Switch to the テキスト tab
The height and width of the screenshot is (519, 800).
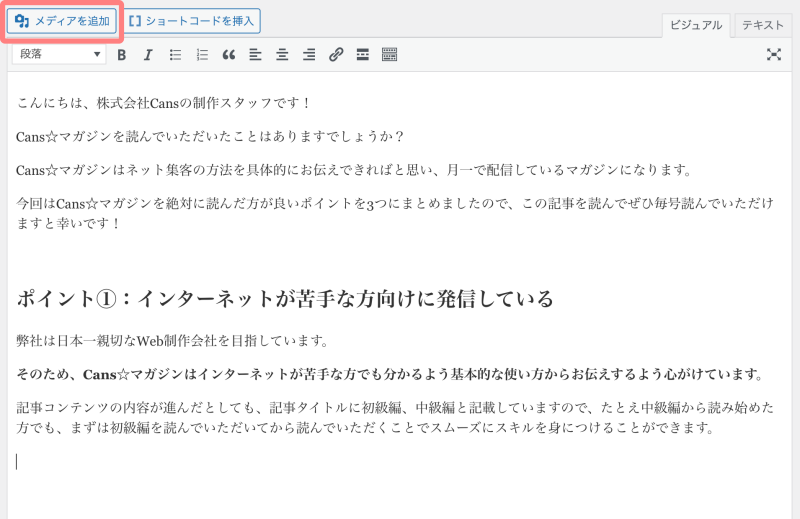[762, 25]
